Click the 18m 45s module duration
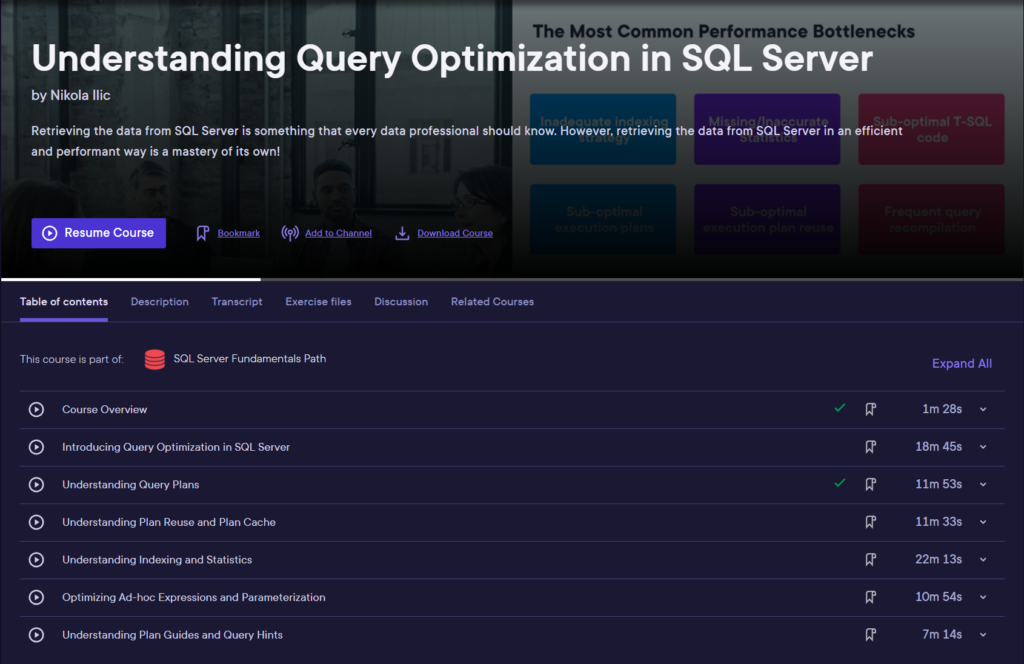 pos(938,447)
